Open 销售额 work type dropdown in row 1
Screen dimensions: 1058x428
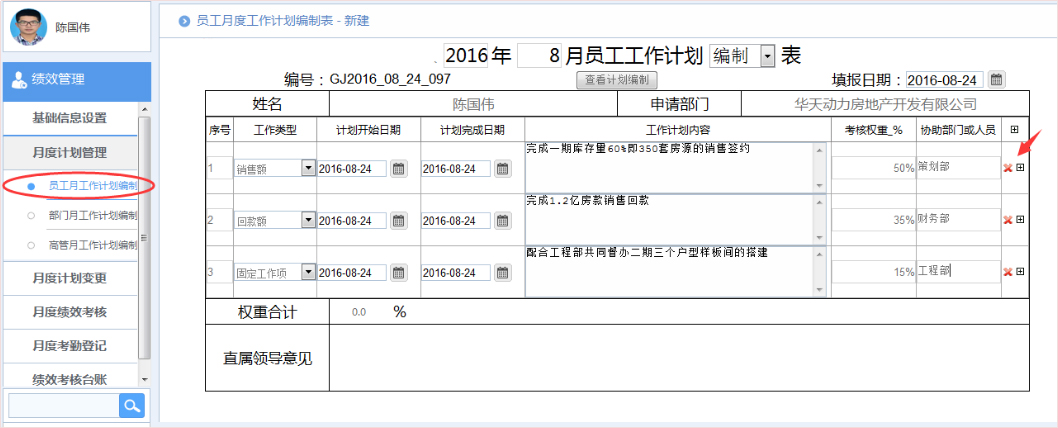pyautogui.click(x=307, y=169)
